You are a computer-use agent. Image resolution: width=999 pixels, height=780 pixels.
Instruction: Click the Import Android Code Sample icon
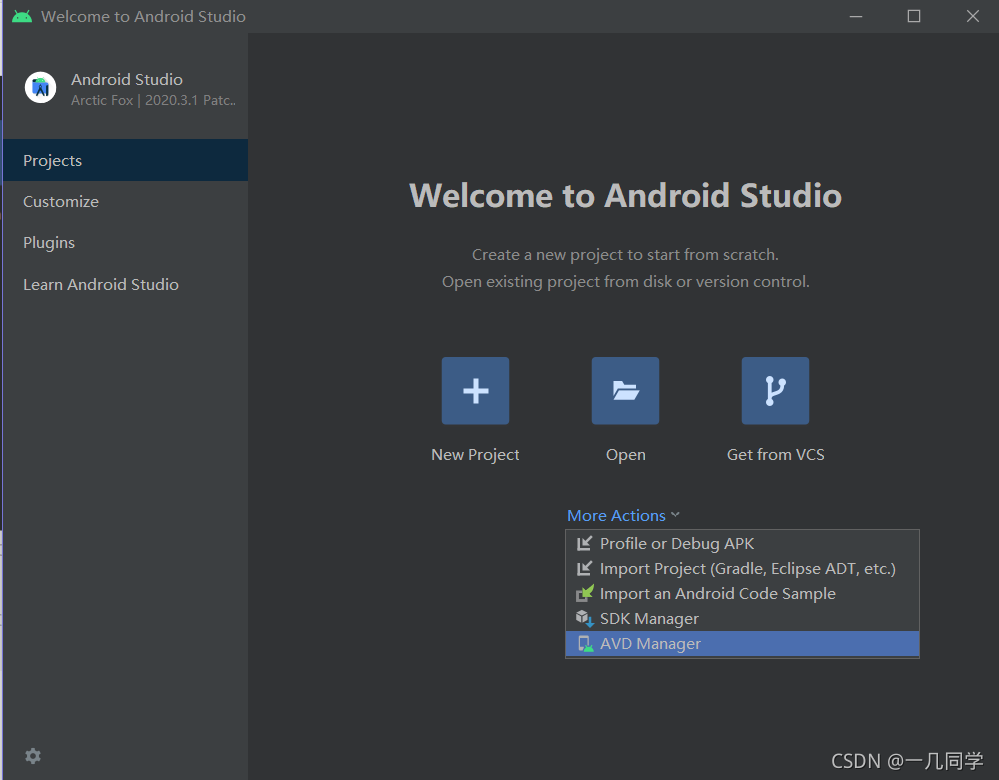pos(584,593)
